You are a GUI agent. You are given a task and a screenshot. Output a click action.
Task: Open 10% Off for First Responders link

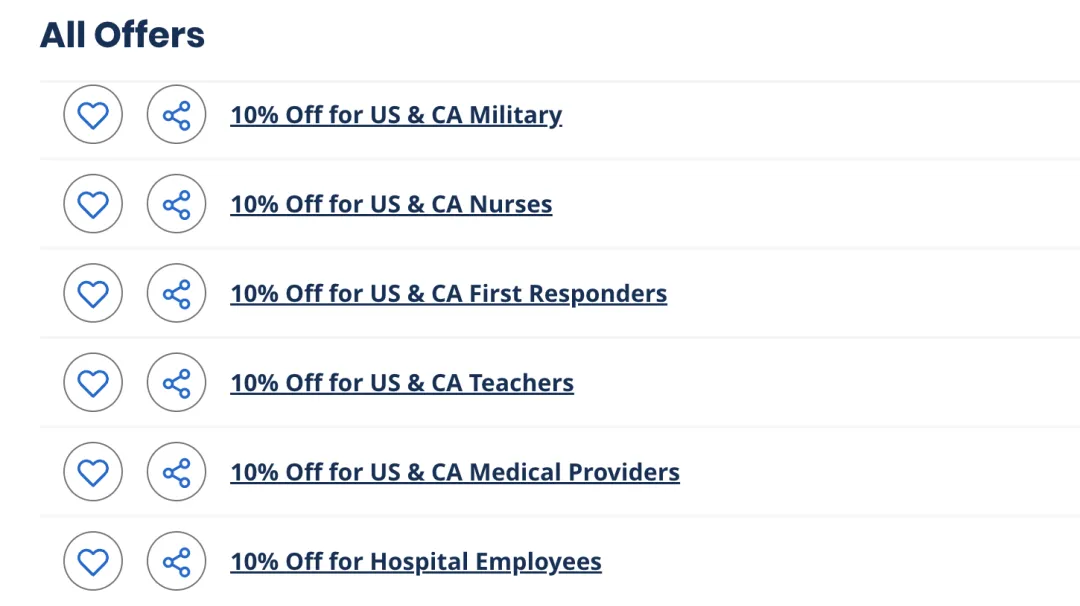[x=448, y=293]
